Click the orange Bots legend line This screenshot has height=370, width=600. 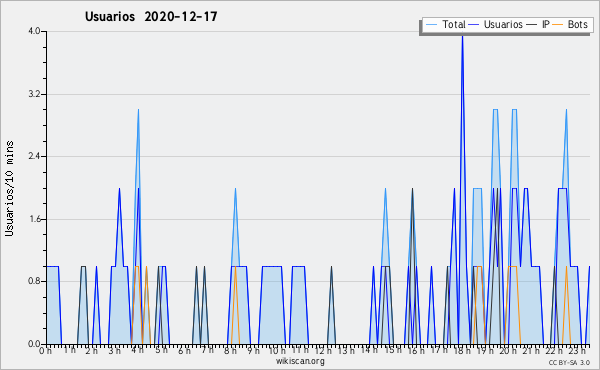click(x=558, y=25)
